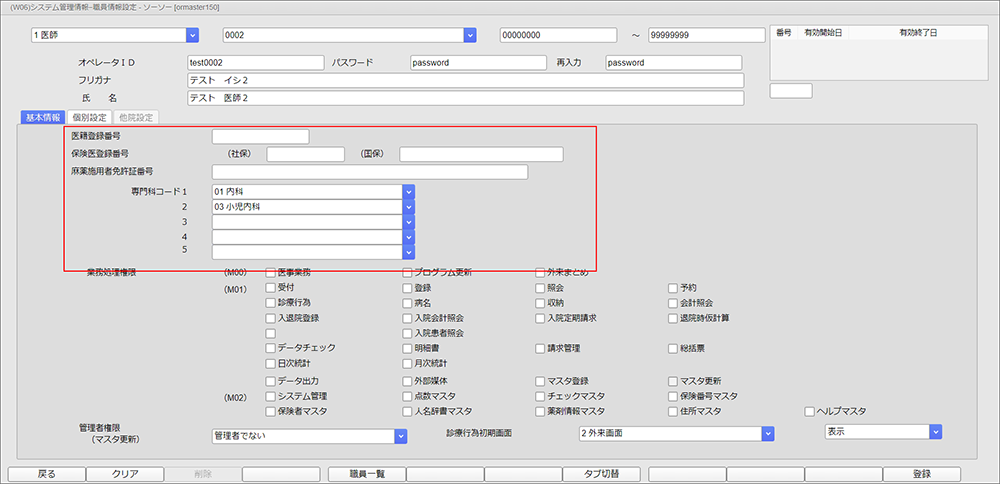Check the 入院患者照会 checkbox
This screenshot has height=484, width=1000.
pos(408,334)
